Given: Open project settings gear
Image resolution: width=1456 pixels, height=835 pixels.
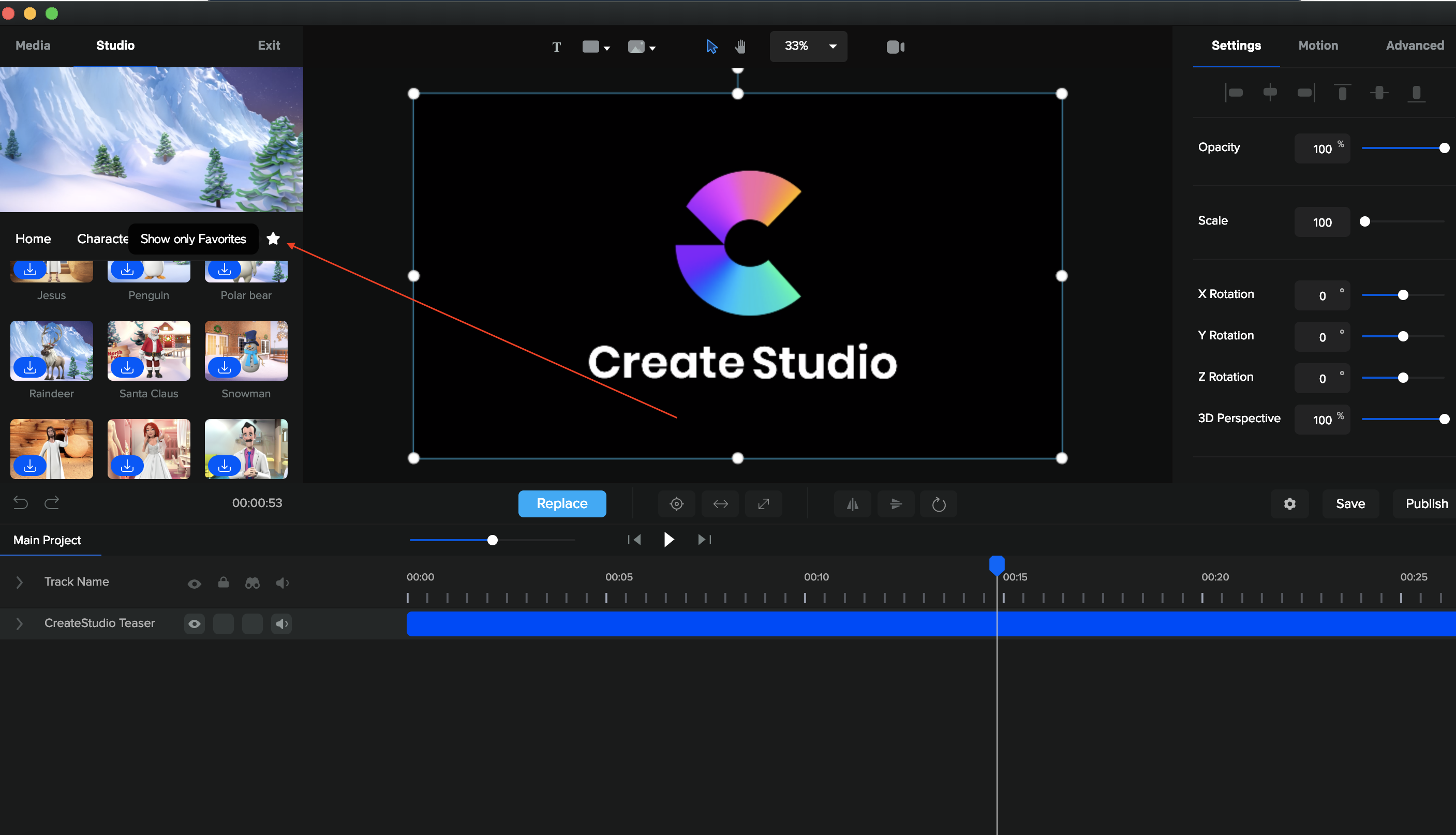Looking at the screenshot, I should [x=1290, y=503].
